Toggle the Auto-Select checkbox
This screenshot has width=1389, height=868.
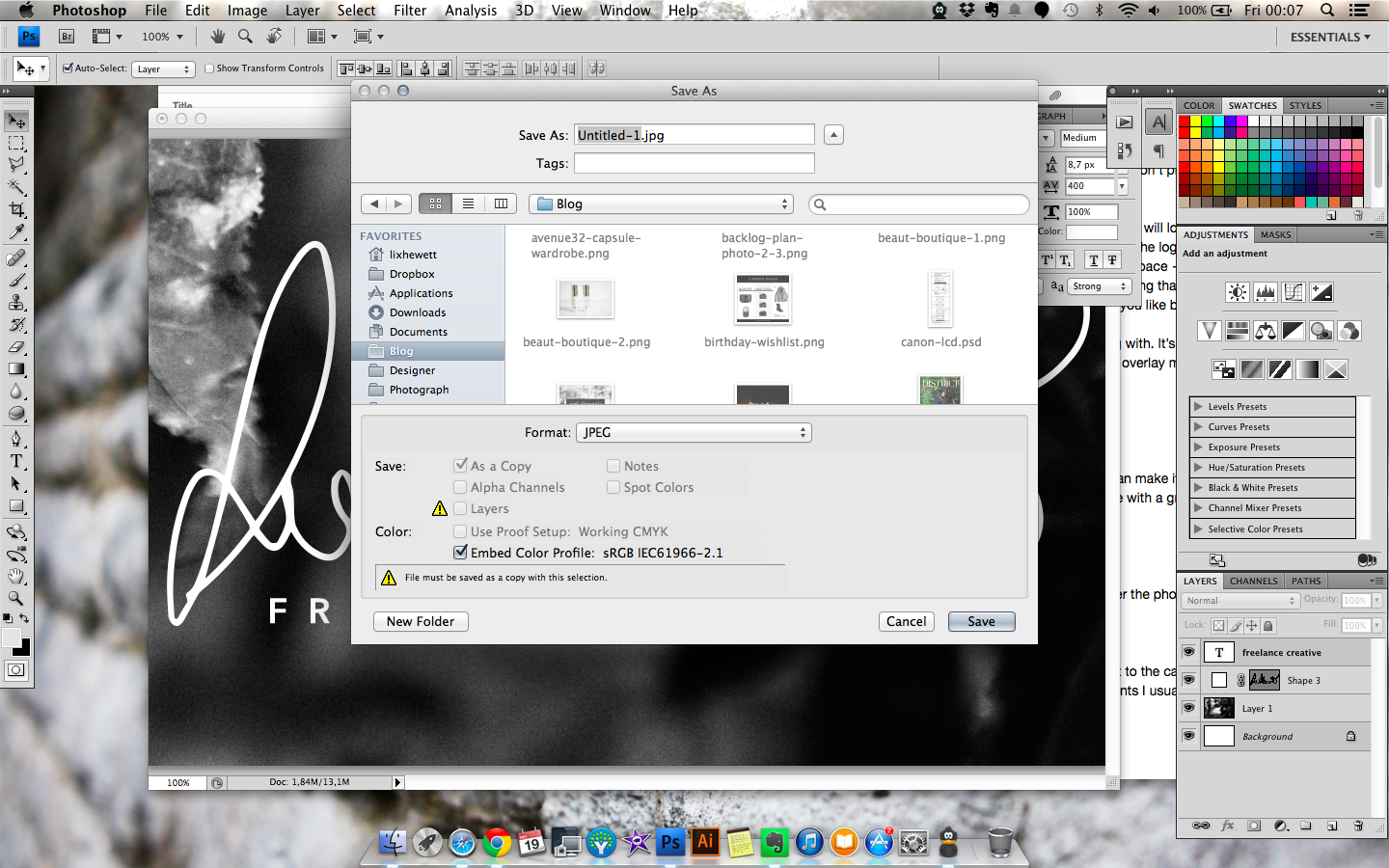[68, 68]
